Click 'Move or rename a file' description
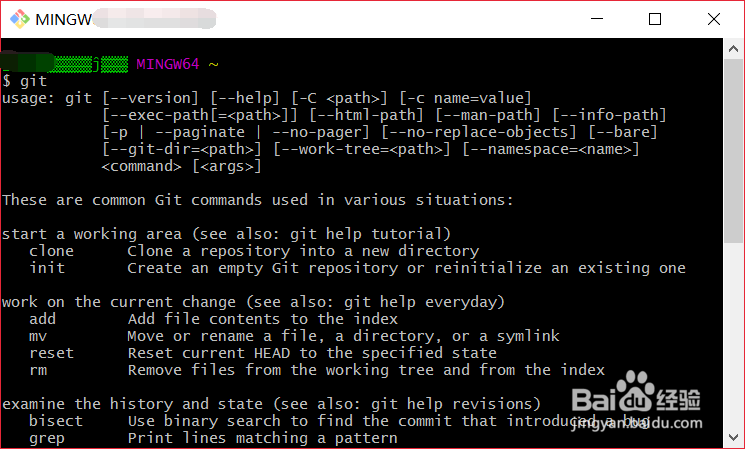745x449 pixels. click(x=344, y=336)
